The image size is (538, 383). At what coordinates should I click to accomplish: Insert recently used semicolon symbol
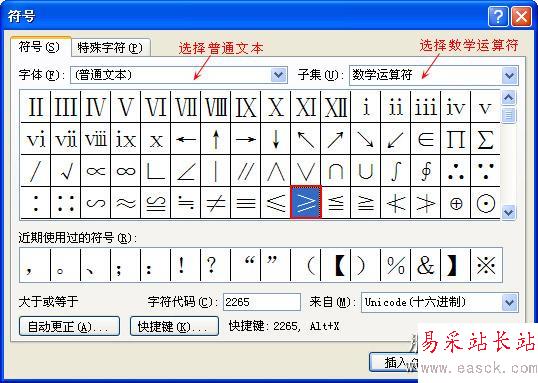click(x=126, y=265)
